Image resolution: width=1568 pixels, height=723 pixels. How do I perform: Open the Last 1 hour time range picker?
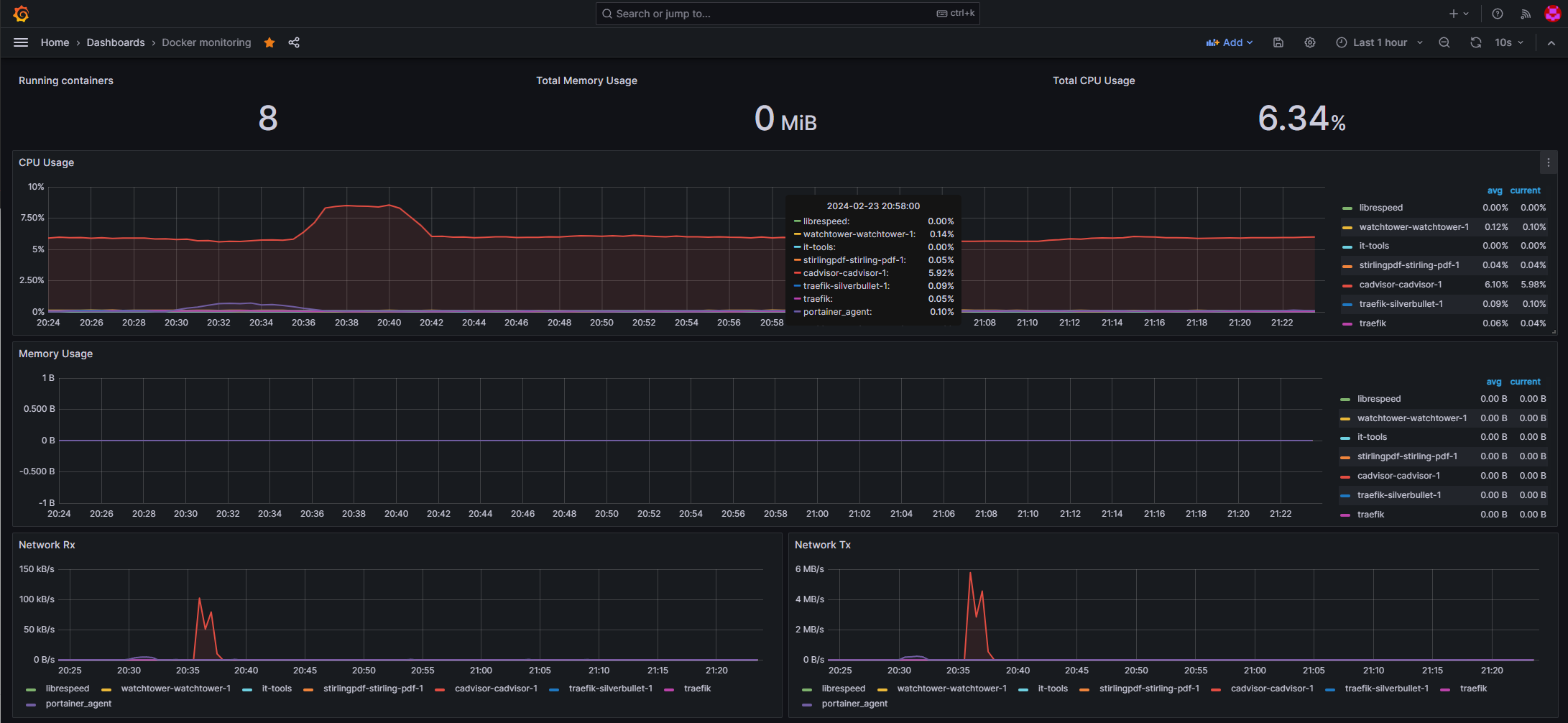(1378, 42)
